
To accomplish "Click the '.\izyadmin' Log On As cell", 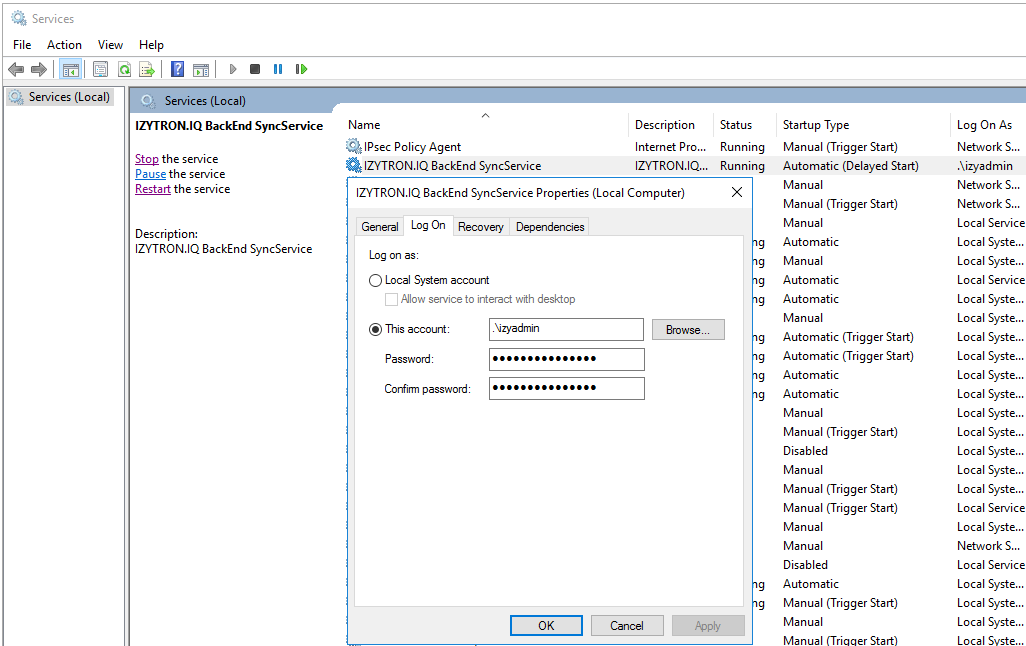I will click(x=985, y=166).
